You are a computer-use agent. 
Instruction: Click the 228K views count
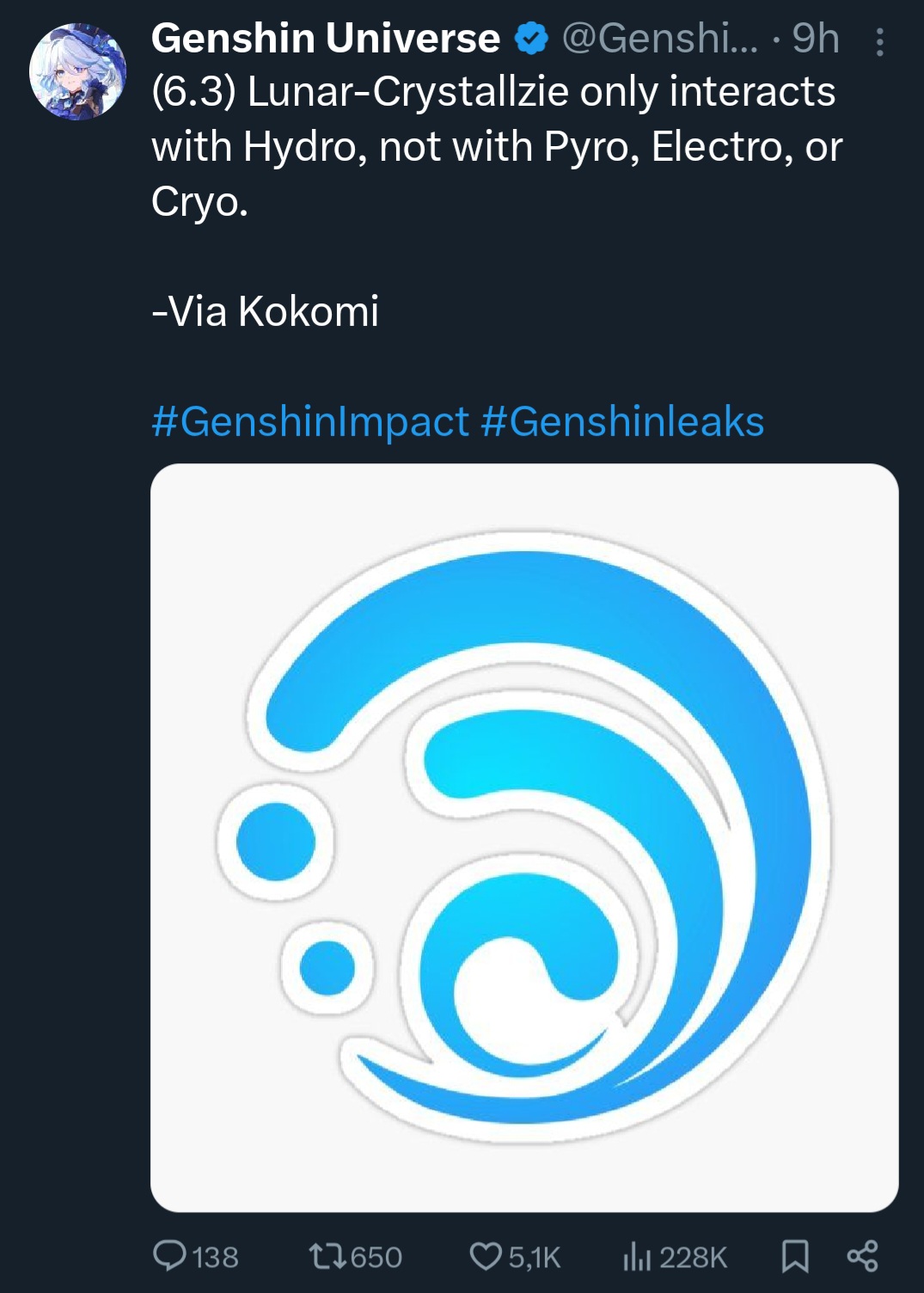tap(694, 1258)
